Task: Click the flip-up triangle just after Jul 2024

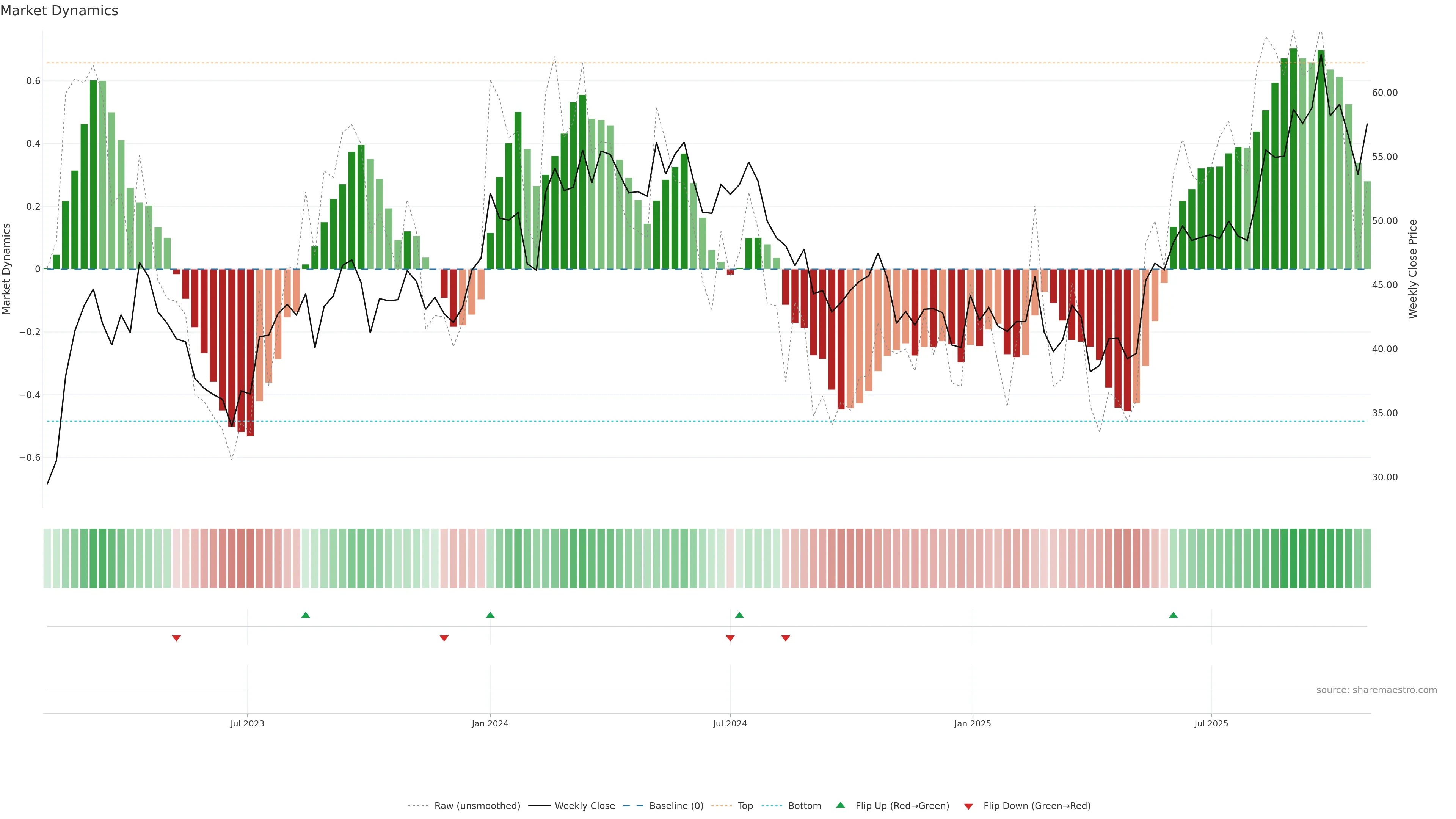Action: (739, 615)
